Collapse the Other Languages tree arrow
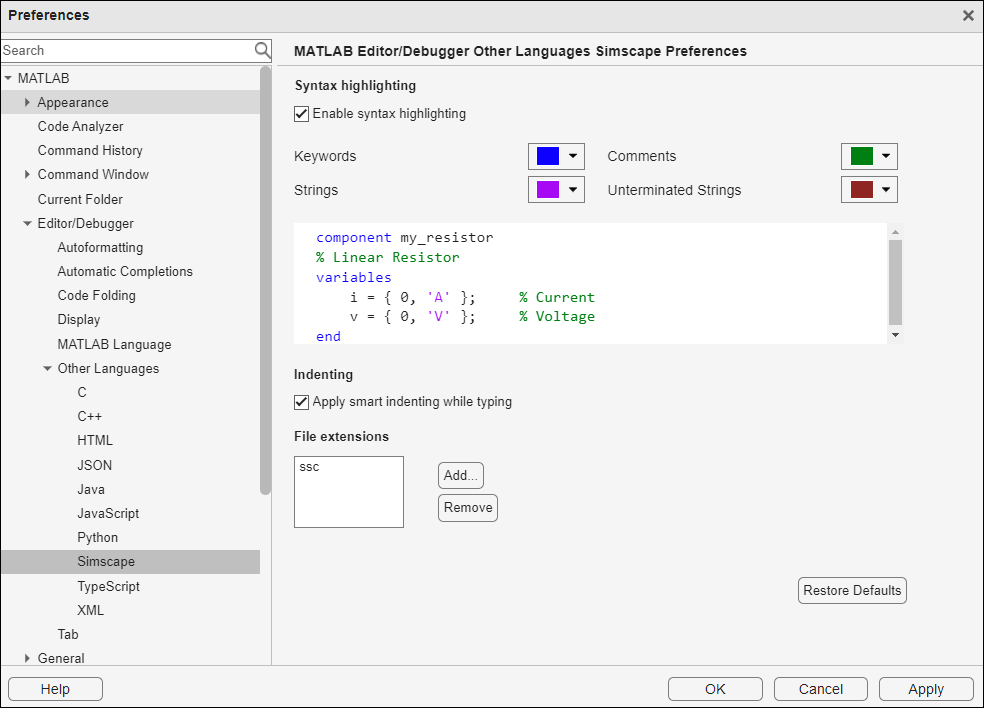984x708 pixels. coord(47,368)
